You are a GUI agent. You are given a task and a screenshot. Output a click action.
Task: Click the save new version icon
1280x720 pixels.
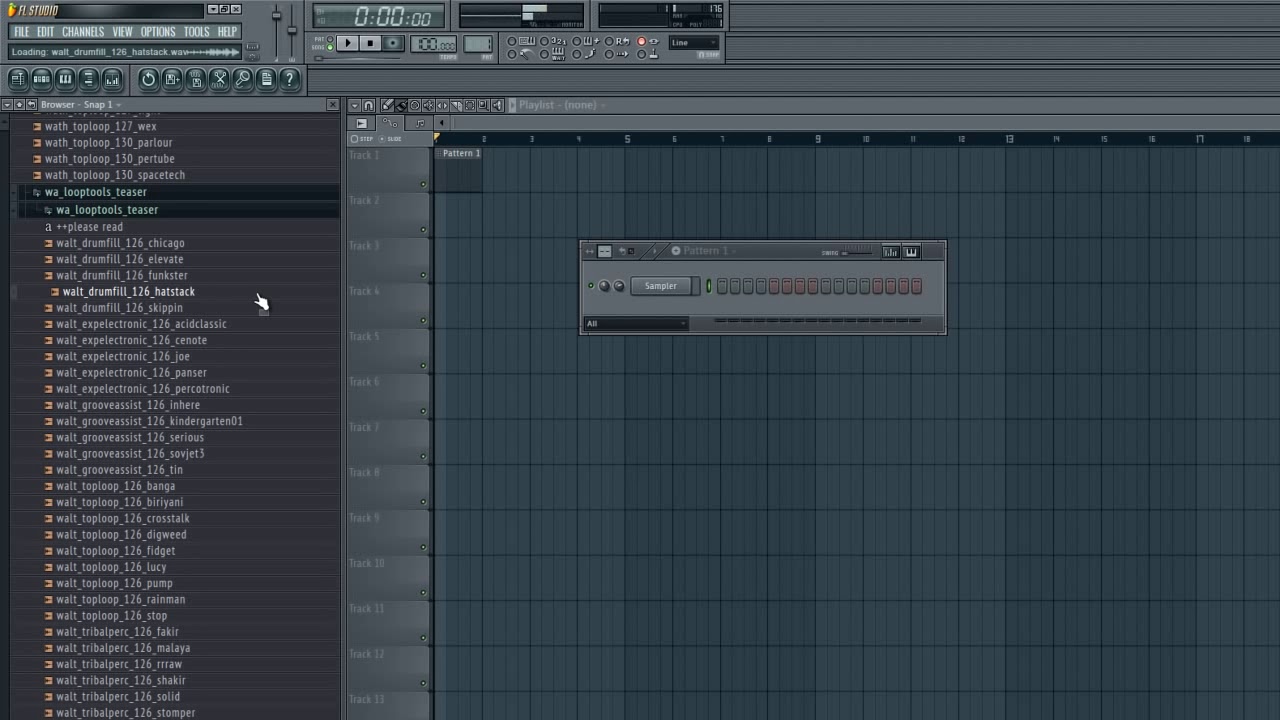(x=172, y=79)
